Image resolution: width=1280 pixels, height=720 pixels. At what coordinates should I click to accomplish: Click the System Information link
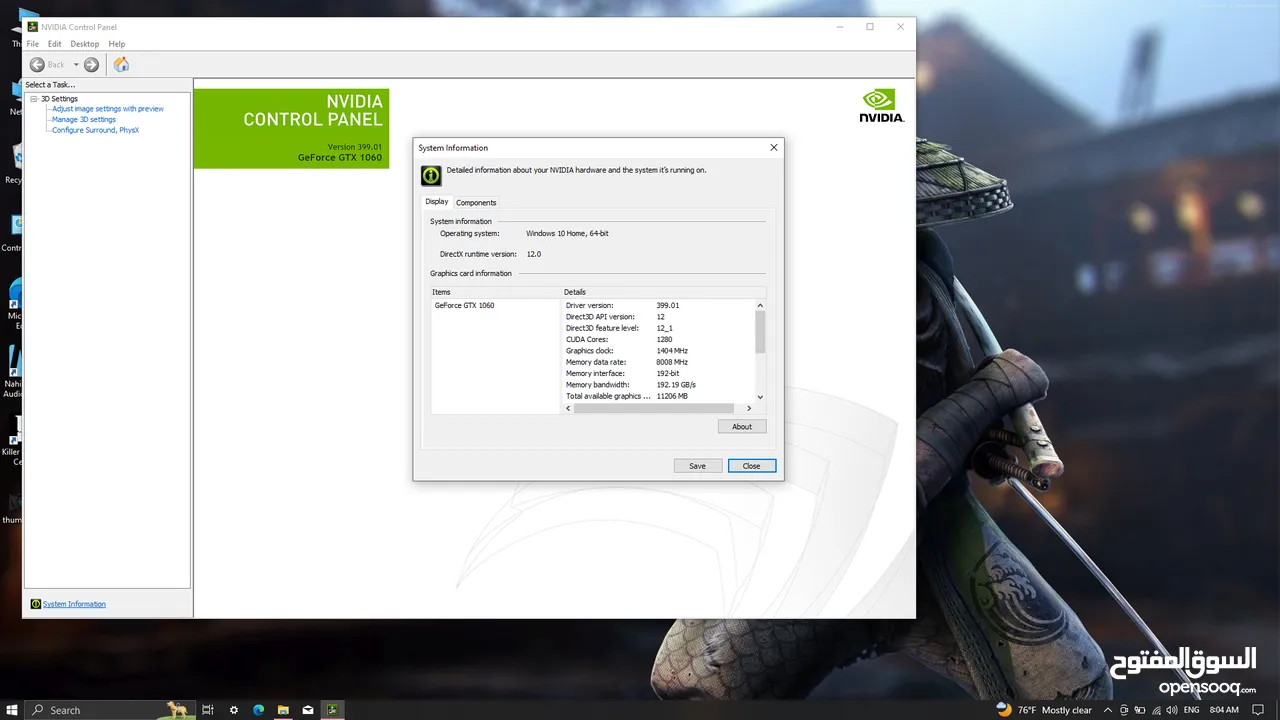pyautogui.click(x=74, y=604)
